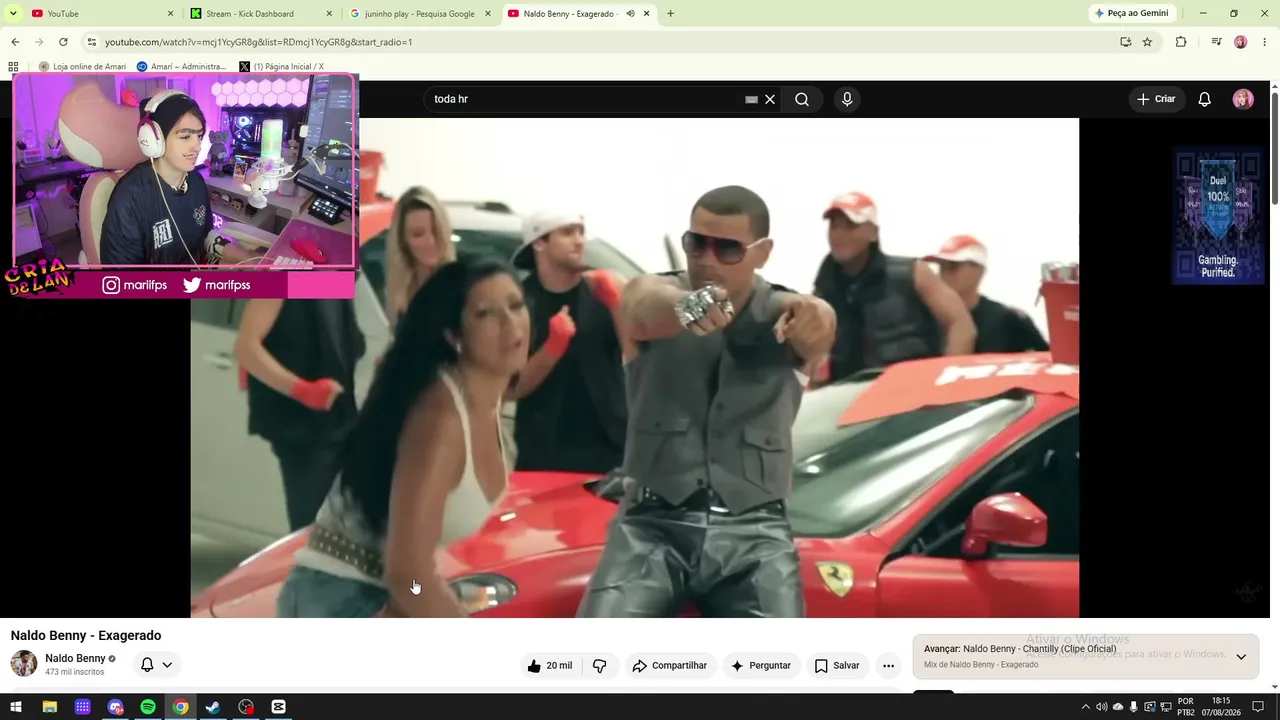
Task: Open the tab search dropdown
Action: 12,14
